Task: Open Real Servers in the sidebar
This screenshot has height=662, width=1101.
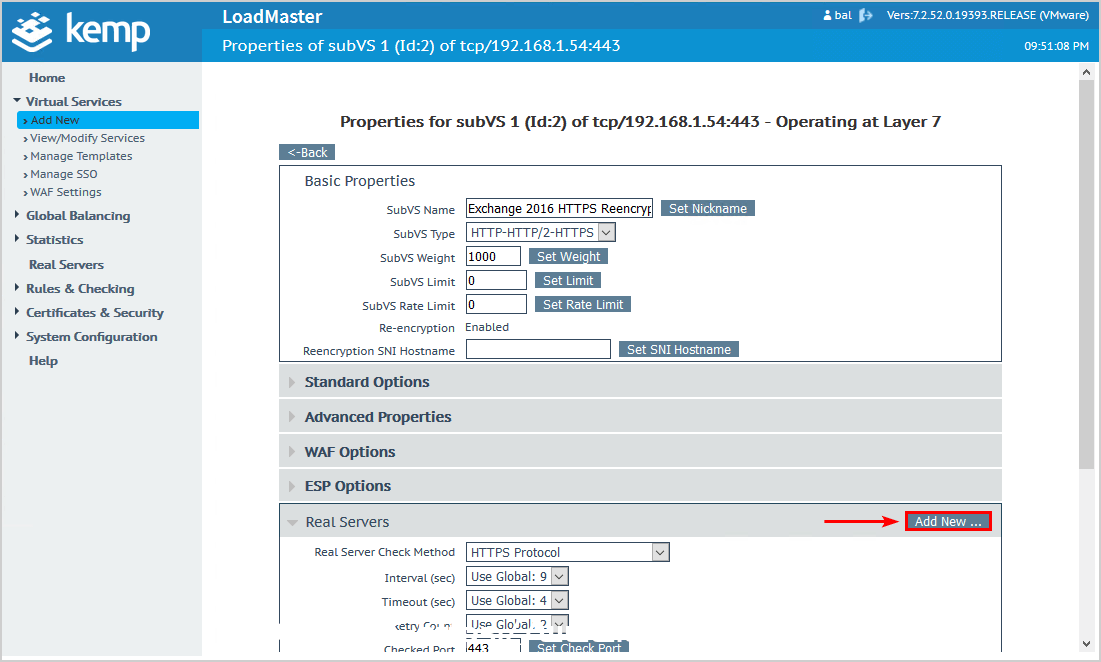Action: pos(66,265)
